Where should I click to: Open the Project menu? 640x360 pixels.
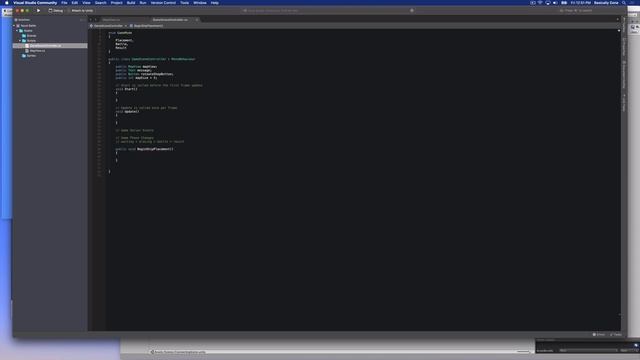(116, 2)
